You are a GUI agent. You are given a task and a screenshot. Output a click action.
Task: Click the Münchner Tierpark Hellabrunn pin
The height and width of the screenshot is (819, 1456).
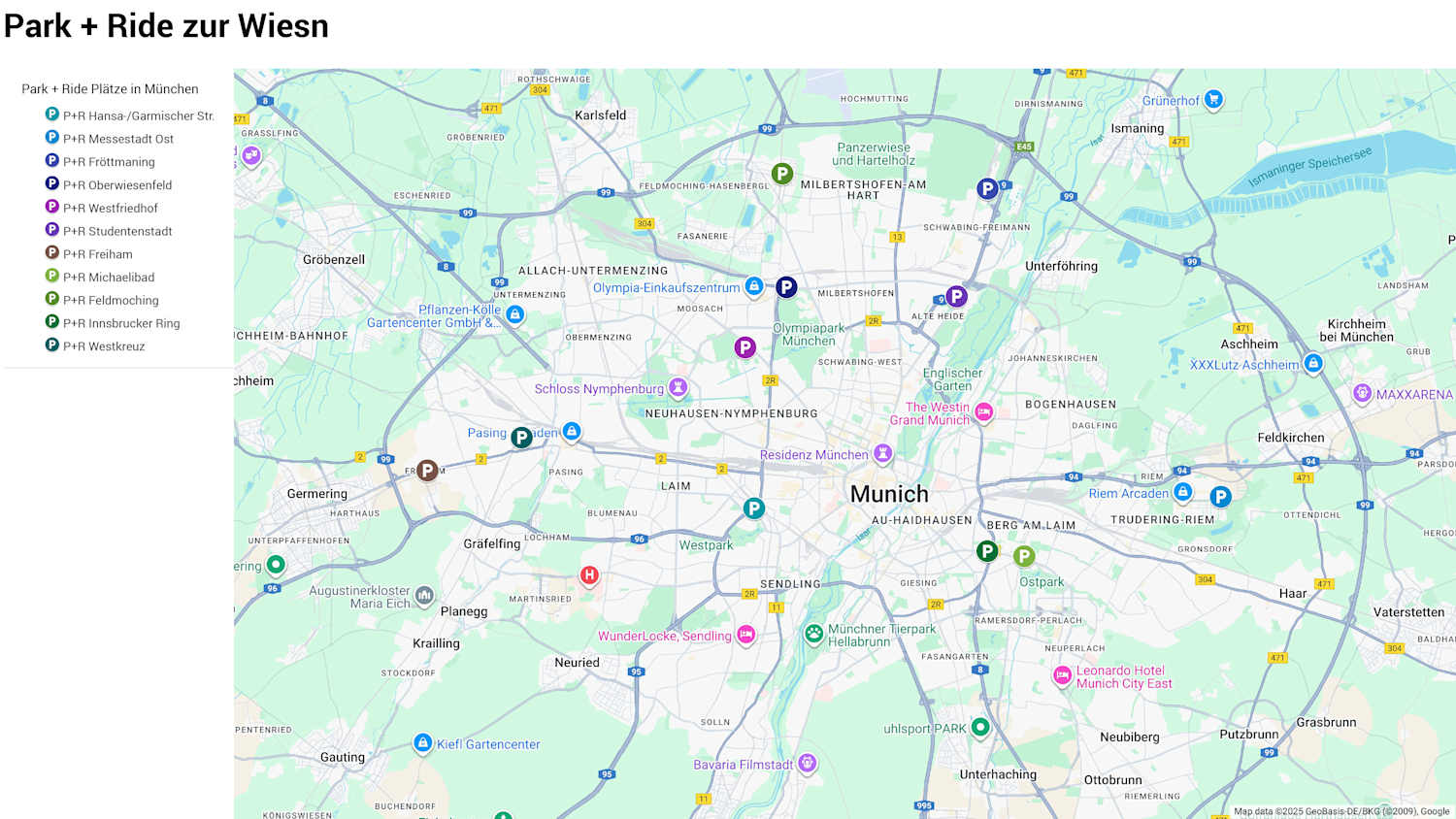point(813,635)
